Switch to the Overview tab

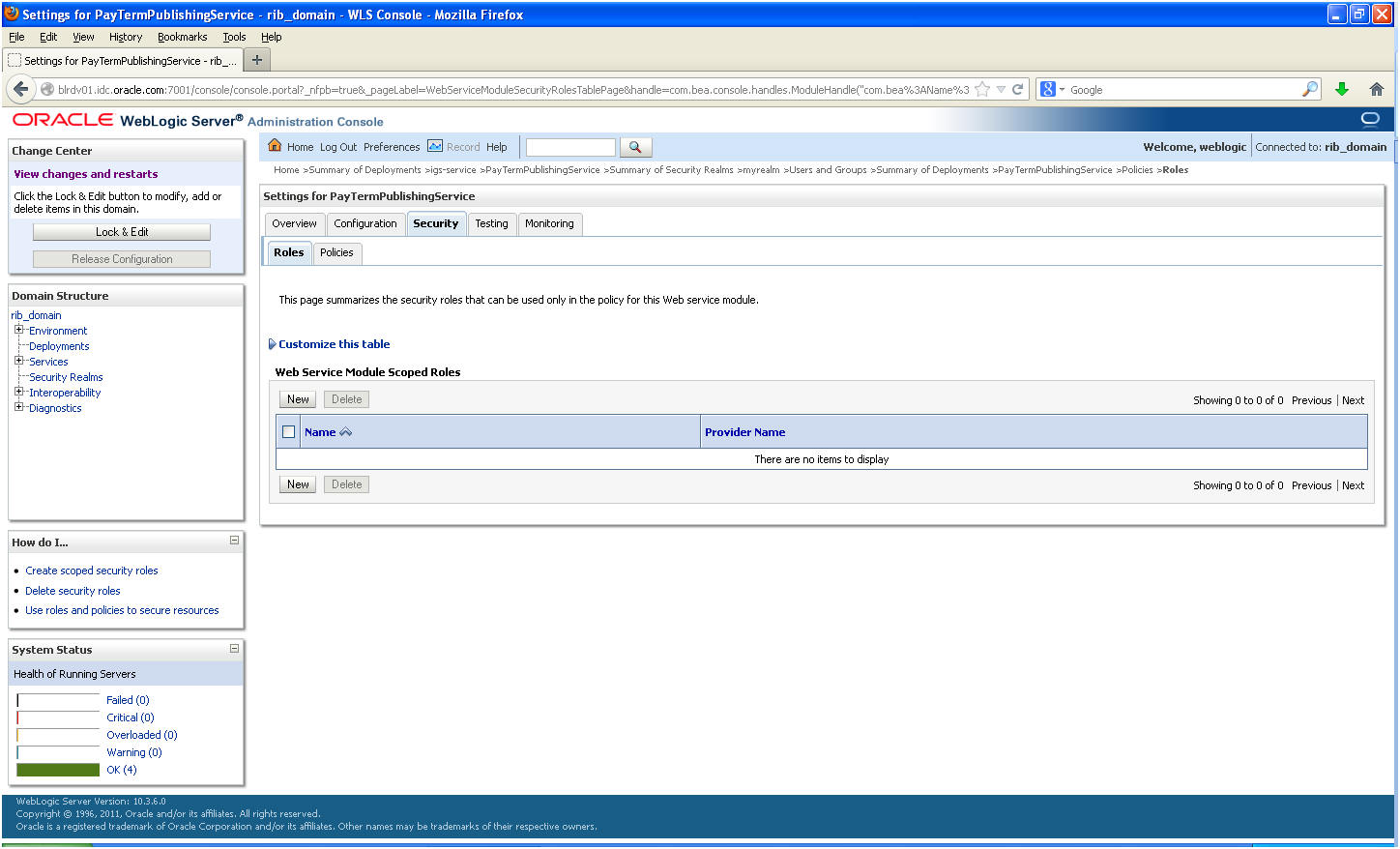[295, 223]
